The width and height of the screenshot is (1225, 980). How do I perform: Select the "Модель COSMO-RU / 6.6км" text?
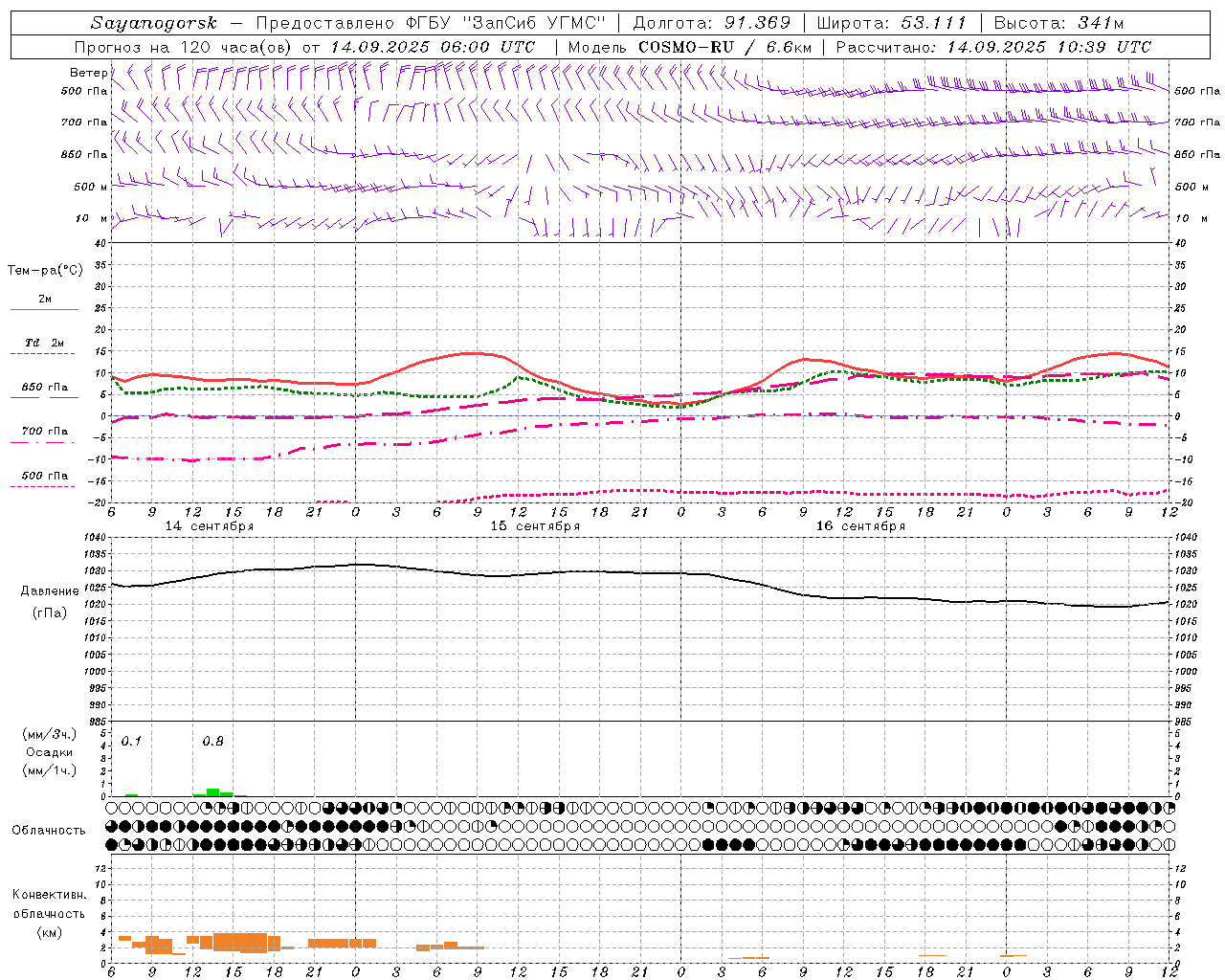(x=690, y=47)
